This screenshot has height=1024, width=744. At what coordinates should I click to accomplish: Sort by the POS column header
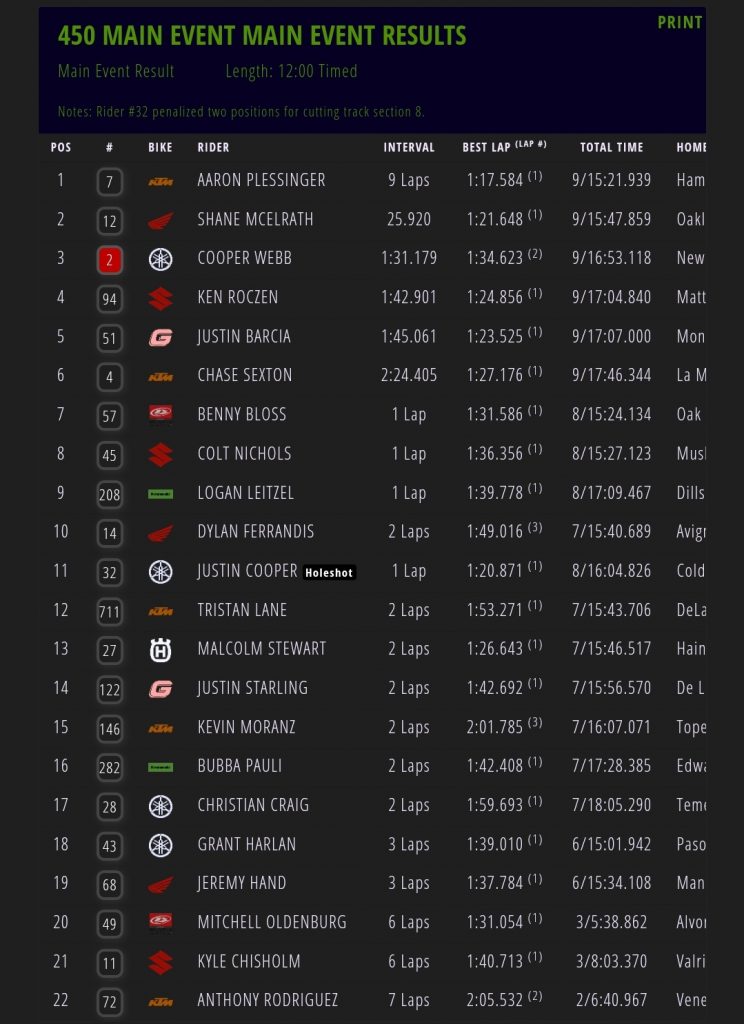click(61, 147)
